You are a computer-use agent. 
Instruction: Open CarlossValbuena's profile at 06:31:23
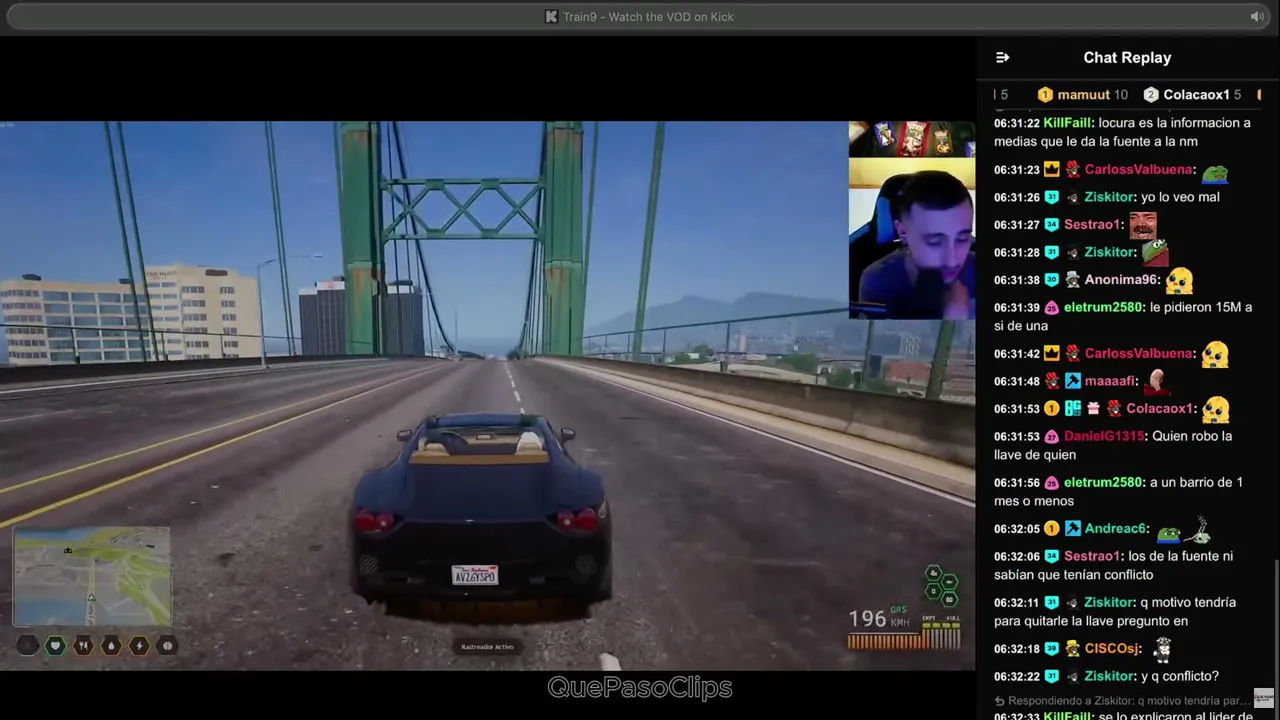[x=1138, y=170]
